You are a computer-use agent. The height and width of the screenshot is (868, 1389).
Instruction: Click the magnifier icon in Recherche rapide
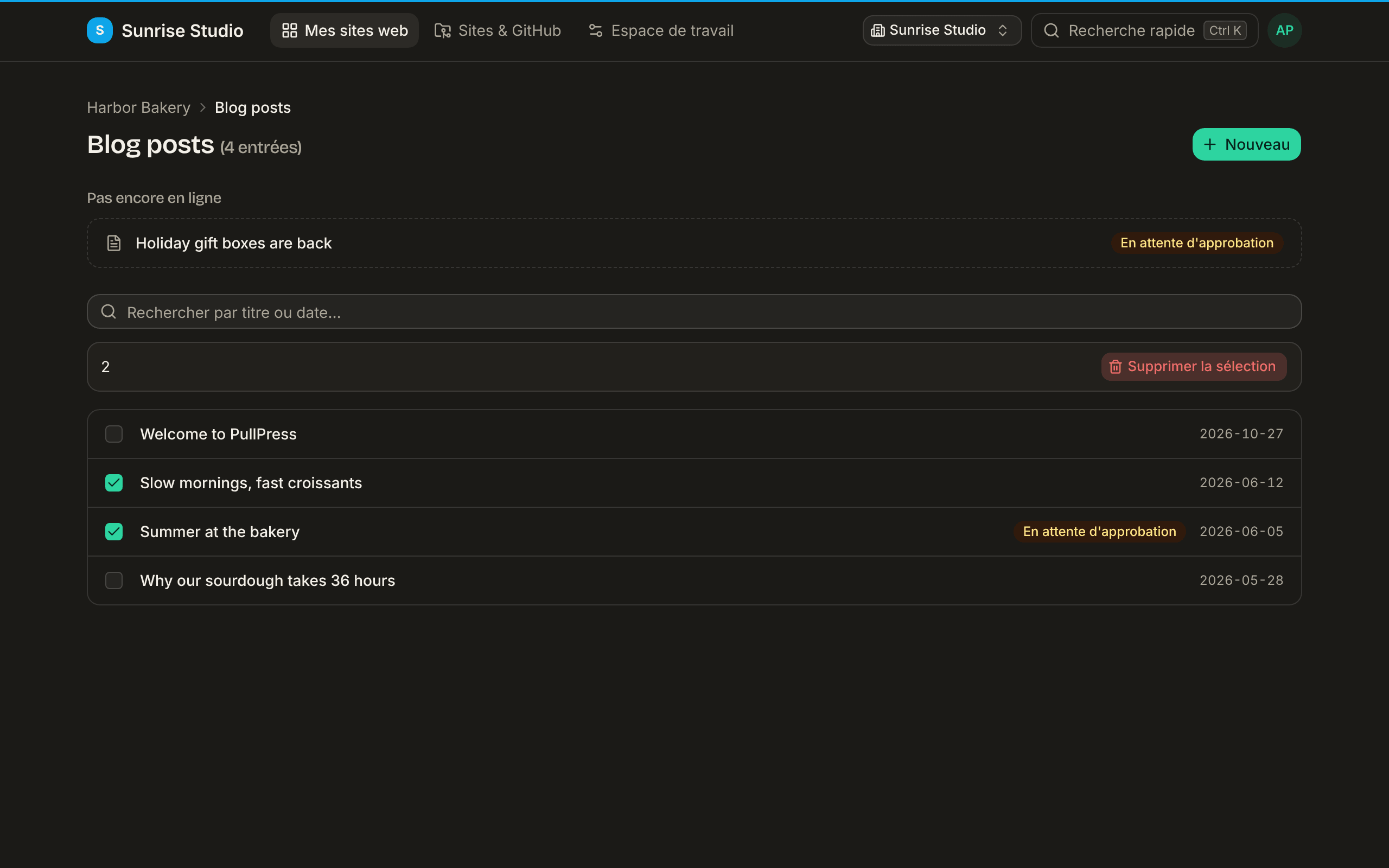pyautogui.click(x=1051, y=30)
